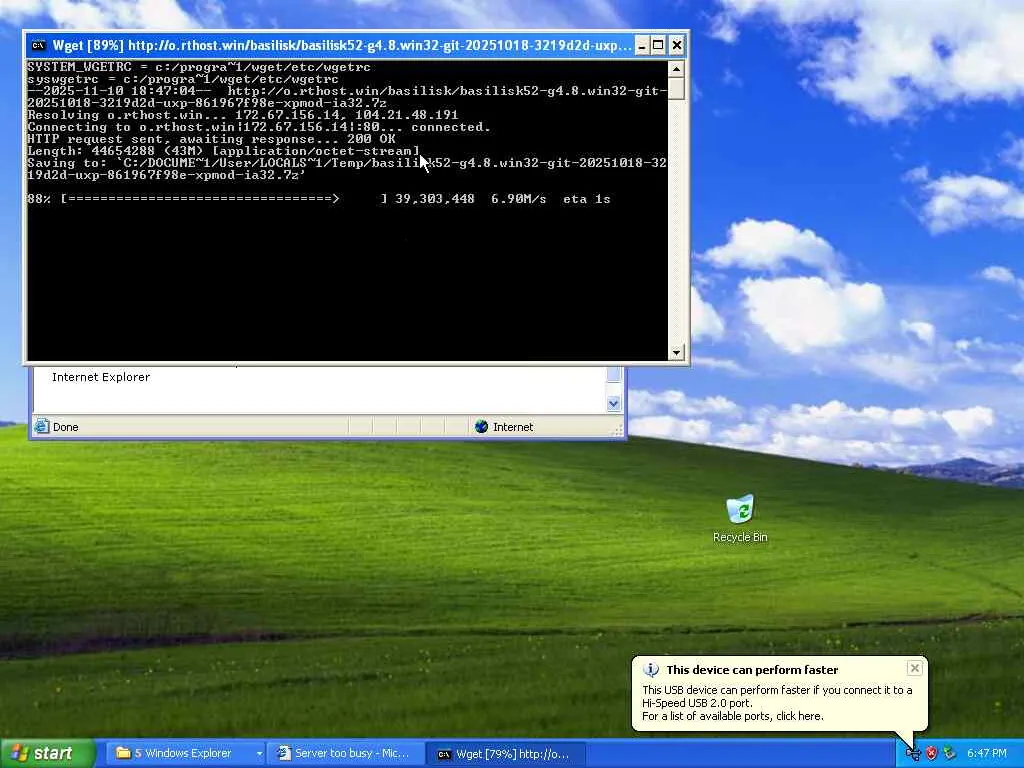Click the IE window resize grip
The width and height of the screenshot is (1024, 768).
click(617, 430)
